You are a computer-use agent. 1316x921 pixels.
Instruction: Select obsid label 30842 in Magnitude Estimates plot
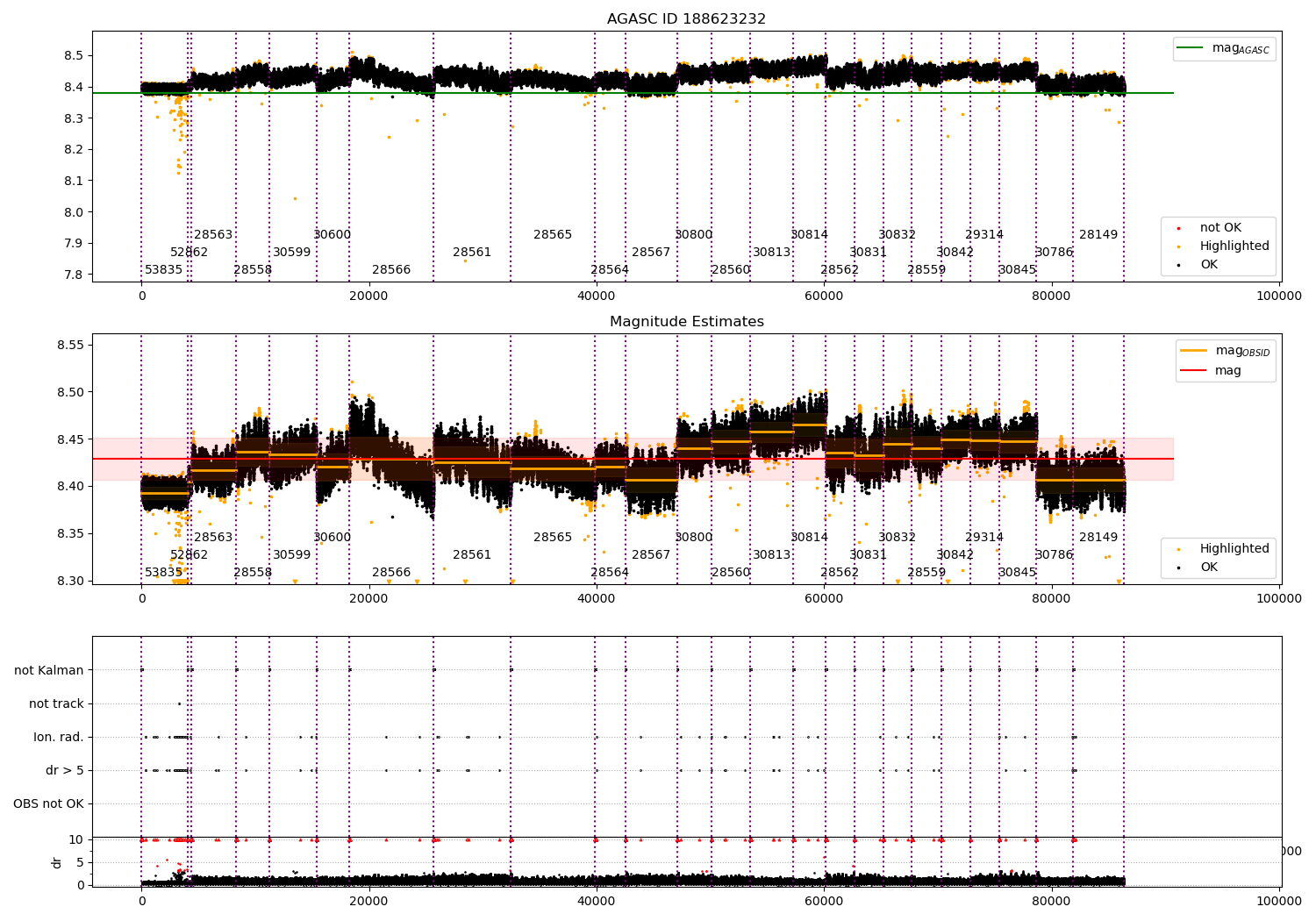pos(955,555)
